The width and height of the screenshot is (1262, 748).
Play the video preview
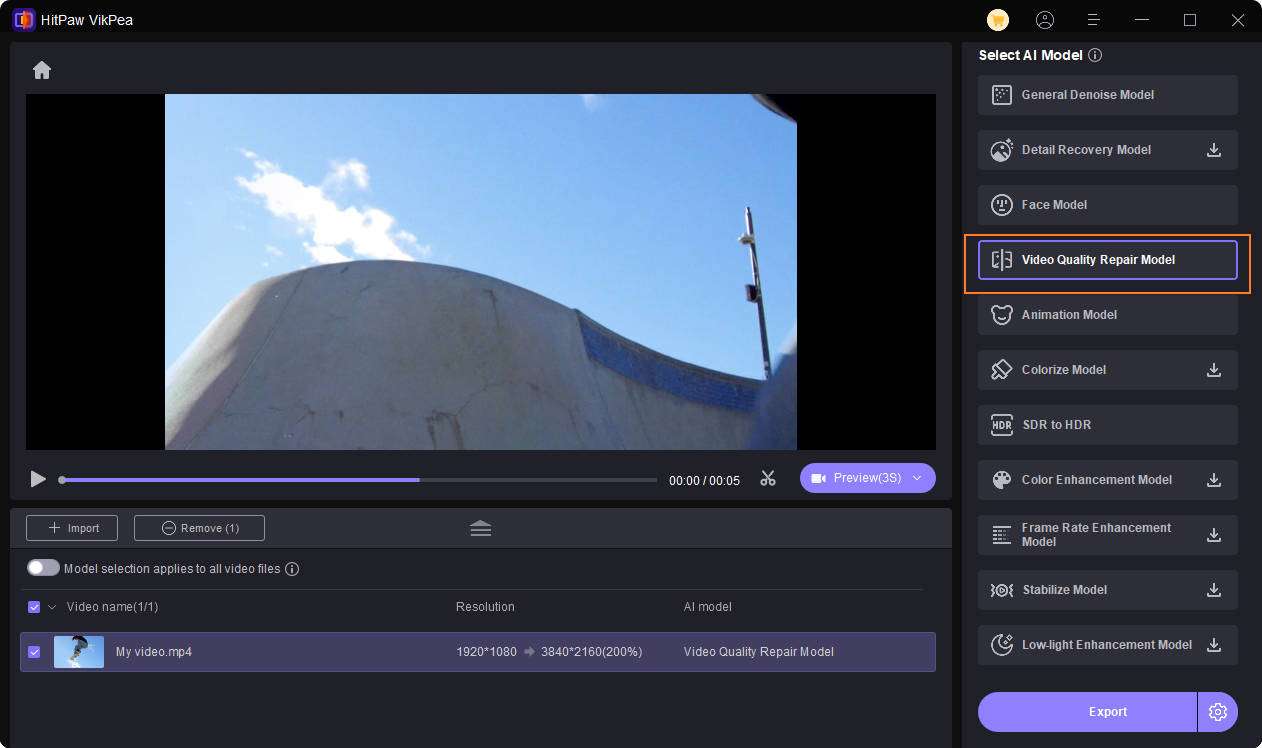click(x=38, y=479)
